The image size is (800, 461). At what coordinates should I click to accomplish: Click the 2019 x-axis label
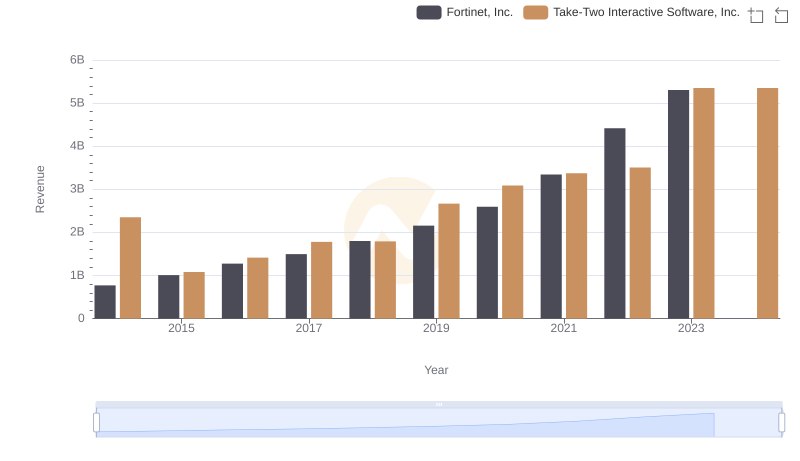coord(436,328)
